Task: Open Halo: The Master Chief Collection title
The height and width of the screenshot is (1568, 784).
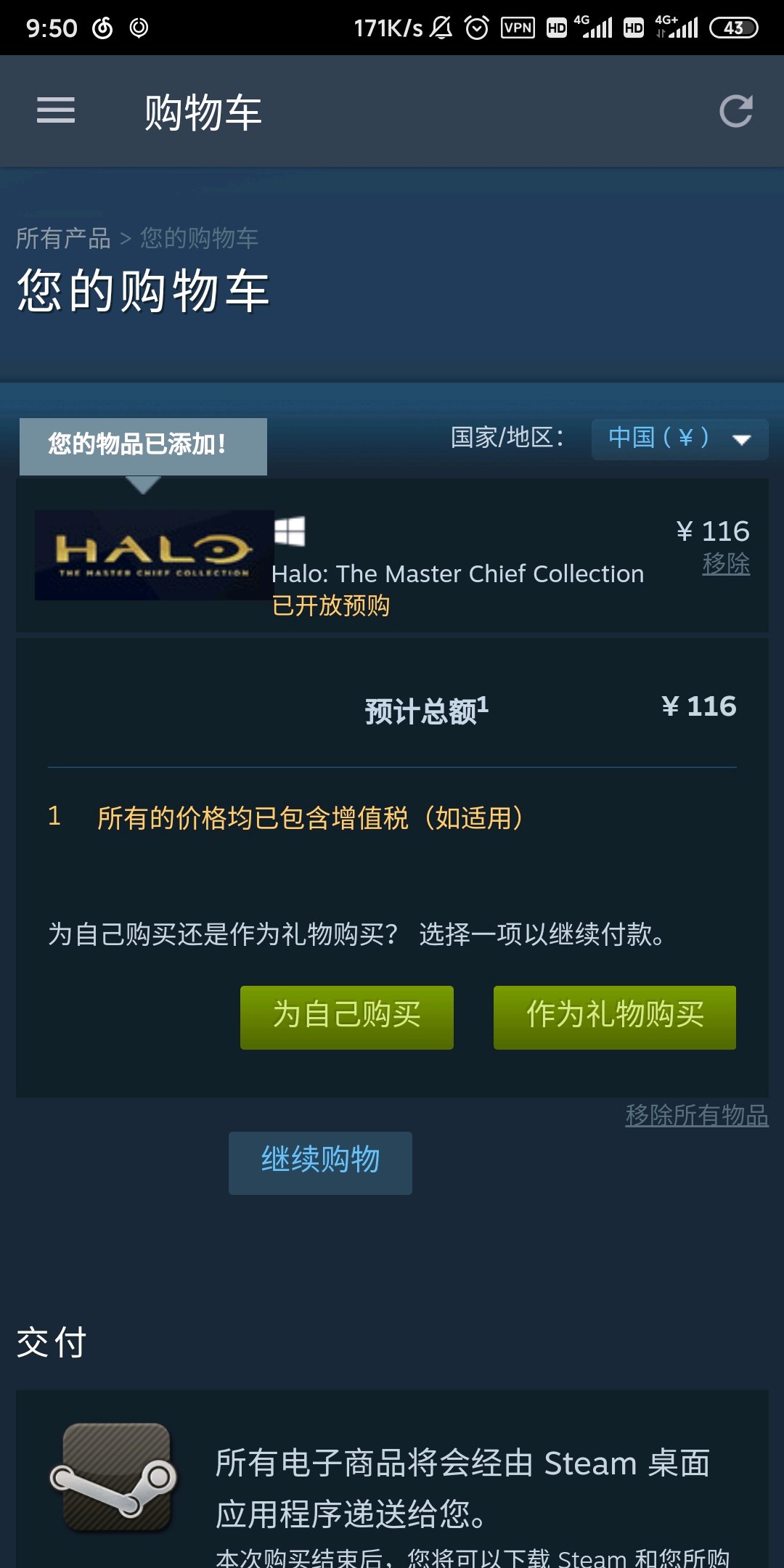Action: tap(457, 574)
